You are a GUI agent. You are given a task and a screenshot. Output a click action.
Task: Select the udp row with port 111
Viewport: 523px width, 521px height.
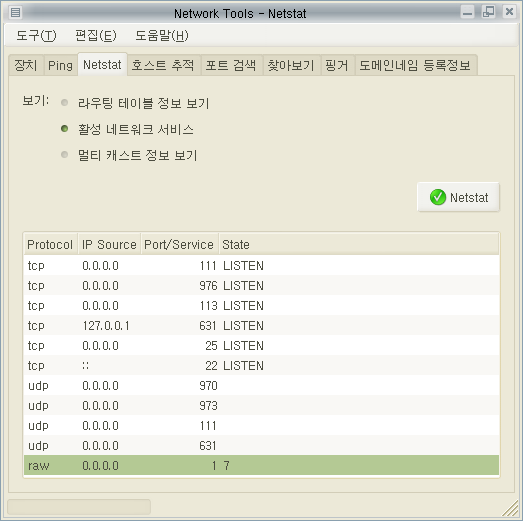tap(262, 426)
